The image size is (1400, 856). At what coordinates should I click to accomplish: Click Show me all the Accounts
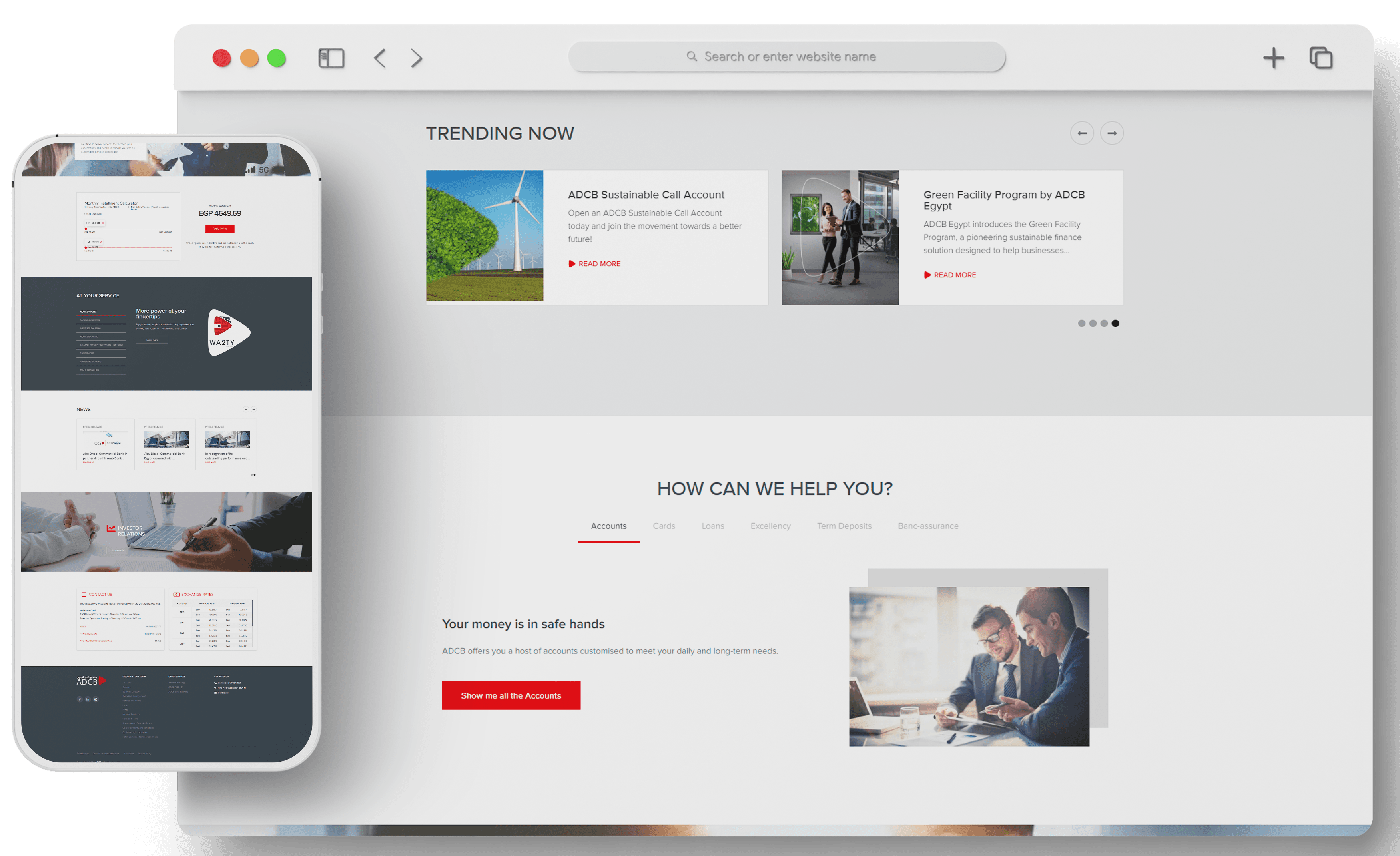[511, 695]
